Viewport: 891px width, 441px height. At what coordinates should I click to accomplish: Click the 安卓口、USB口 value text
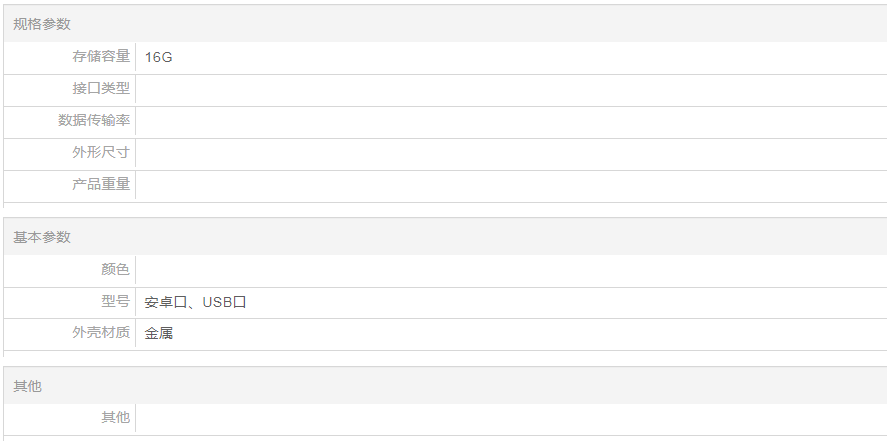[195, 302]
